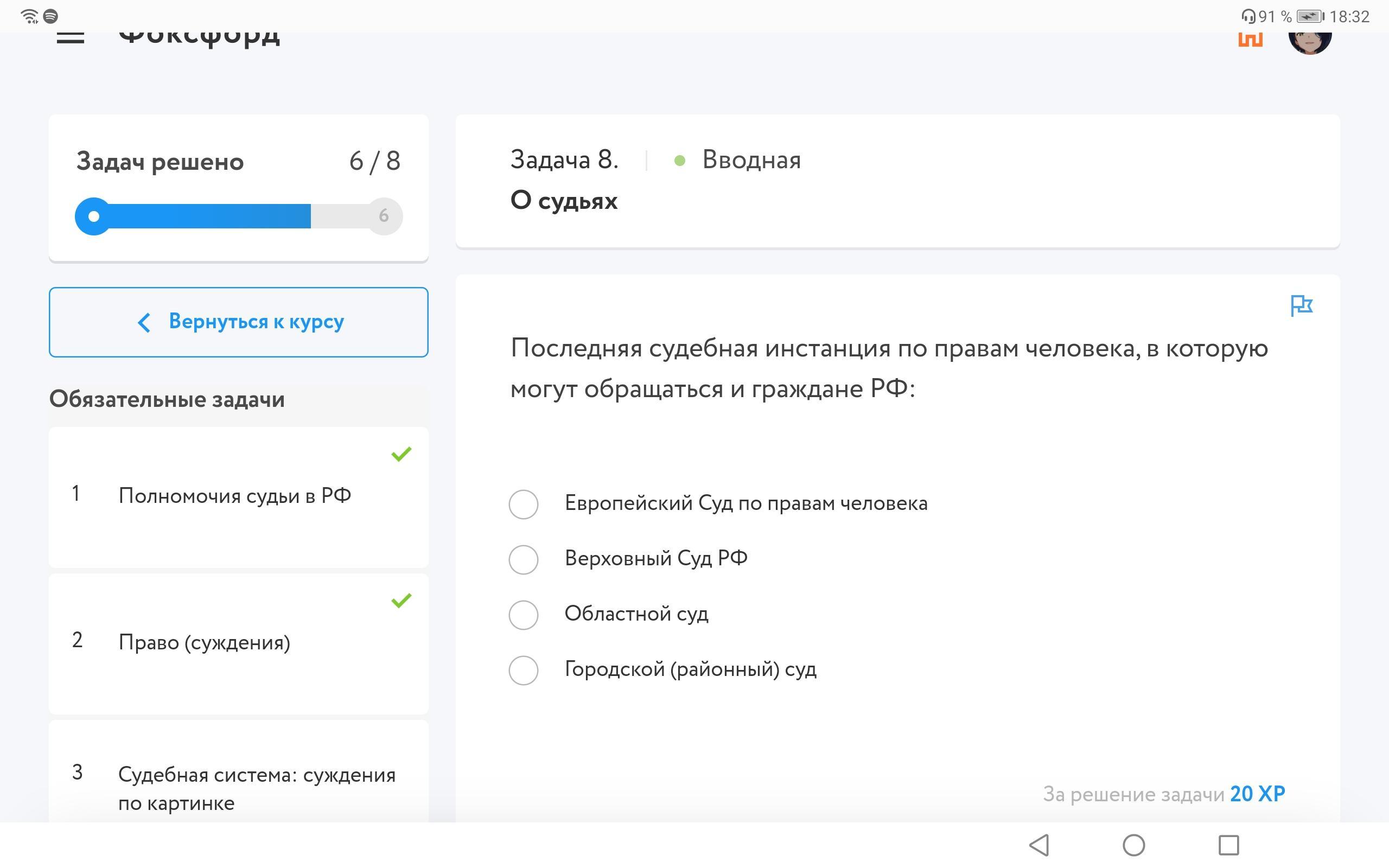The width and height of the screenshot is (1389, 868).
Task: Click the progress slider start handle
Action: coord(93,216)
